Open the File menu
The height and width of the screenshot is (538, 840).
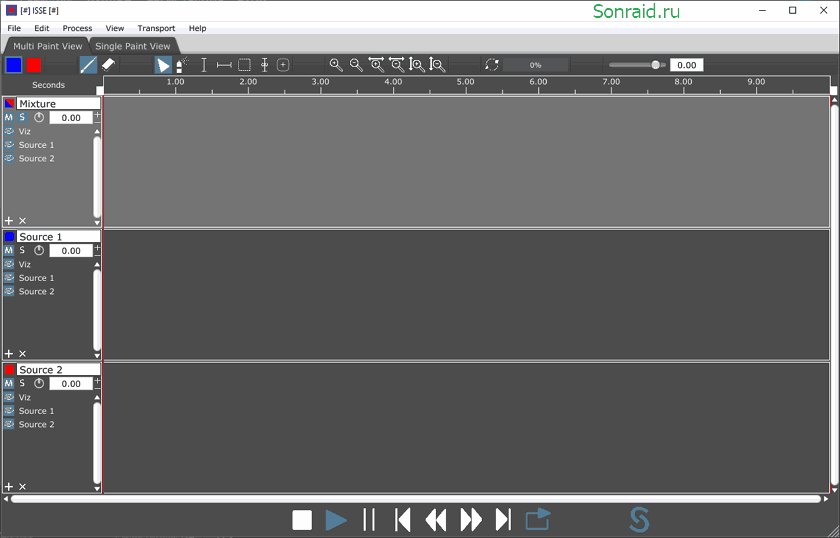pos(14,28)
